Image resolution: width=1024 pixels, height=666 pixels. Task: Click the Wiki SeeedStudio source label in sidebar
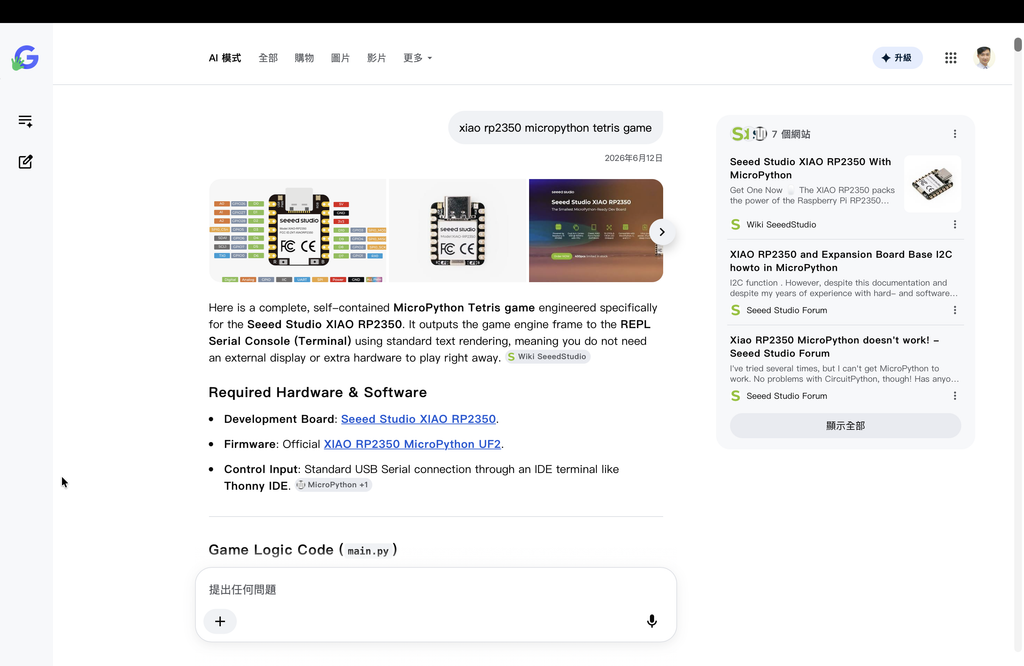tap(781, 225)
